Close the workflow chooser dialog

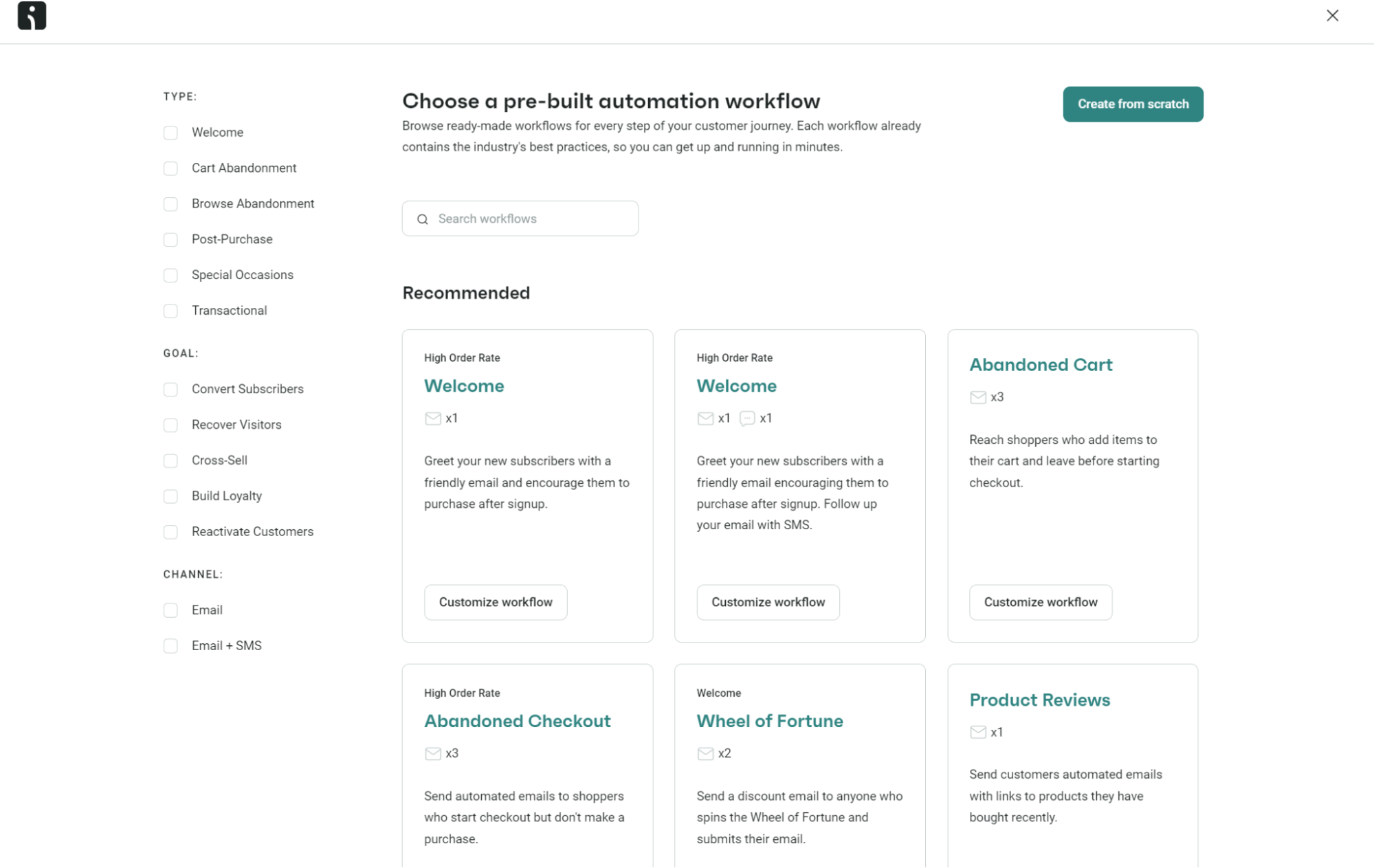pos(1332,15)
